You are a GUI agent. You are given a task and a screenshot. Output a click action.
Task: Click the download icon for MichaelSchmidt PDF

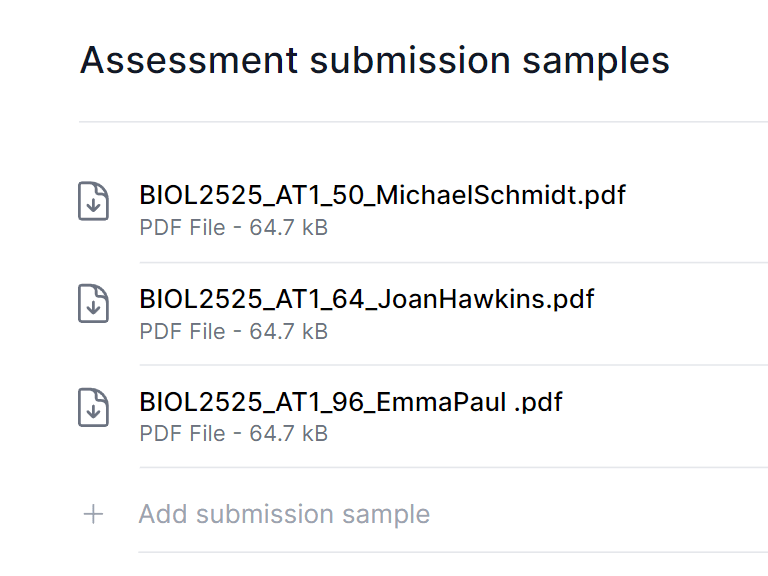coord(94,201)
